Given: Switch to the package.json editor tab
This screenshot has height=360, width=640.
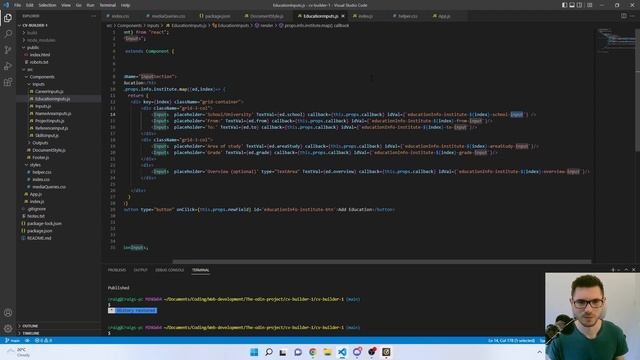Looking at the screenshot, I should (217, 16).
